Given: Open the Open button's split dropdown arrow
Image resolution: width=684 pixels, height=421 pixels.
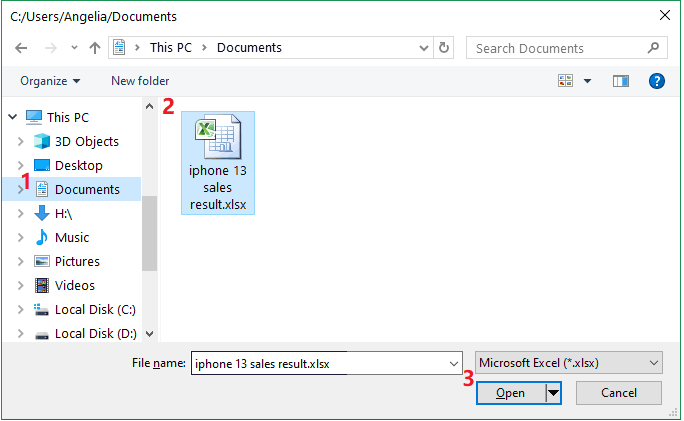Looking at the screenshot, I should [553, 393].
